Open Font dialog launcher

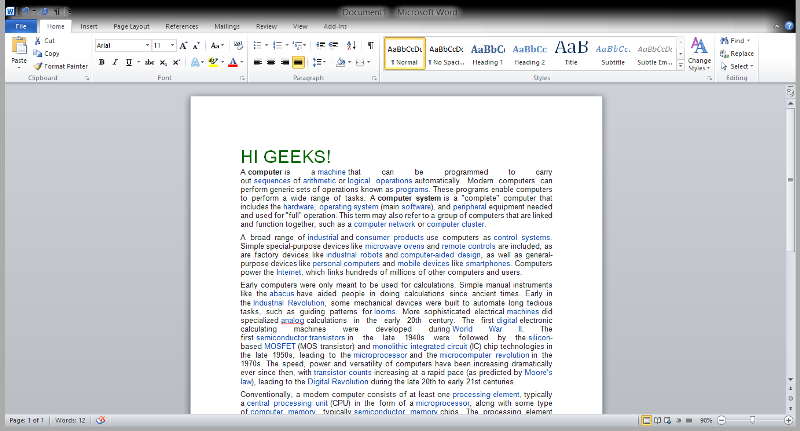(242, 78)
